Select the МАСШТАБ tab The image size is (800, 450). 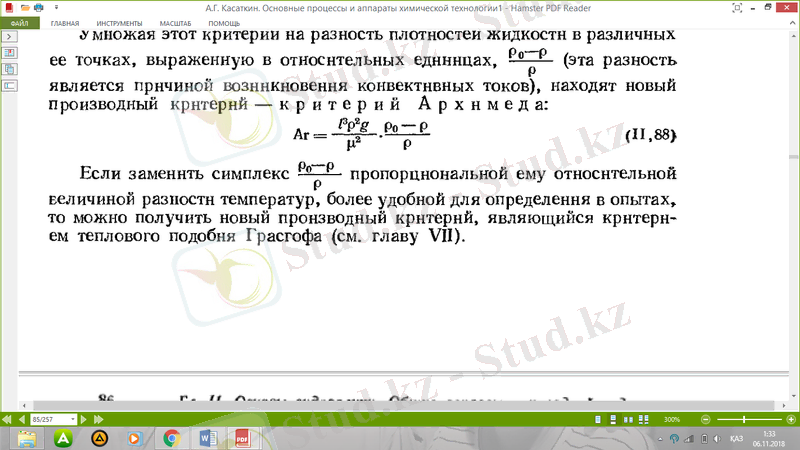click(x=175, y=23)
